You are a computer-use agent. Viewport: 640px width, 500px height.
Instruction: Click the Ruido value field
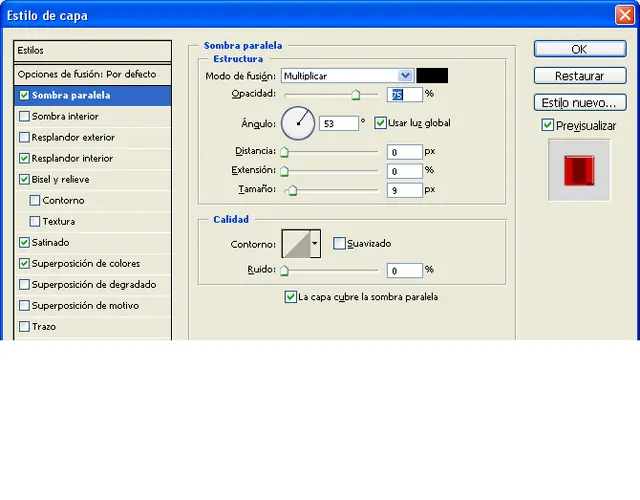point(404,270)
